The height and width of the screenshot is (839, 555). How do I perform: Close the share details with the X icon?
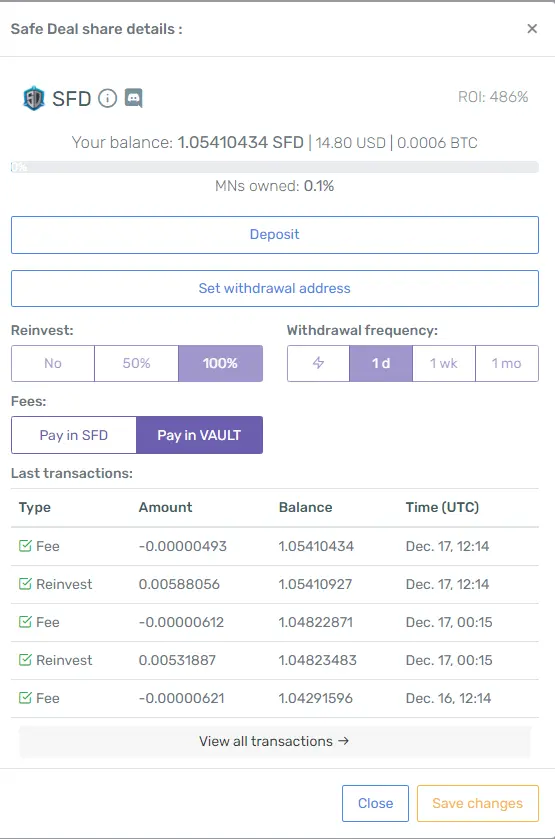click(532, 29)
